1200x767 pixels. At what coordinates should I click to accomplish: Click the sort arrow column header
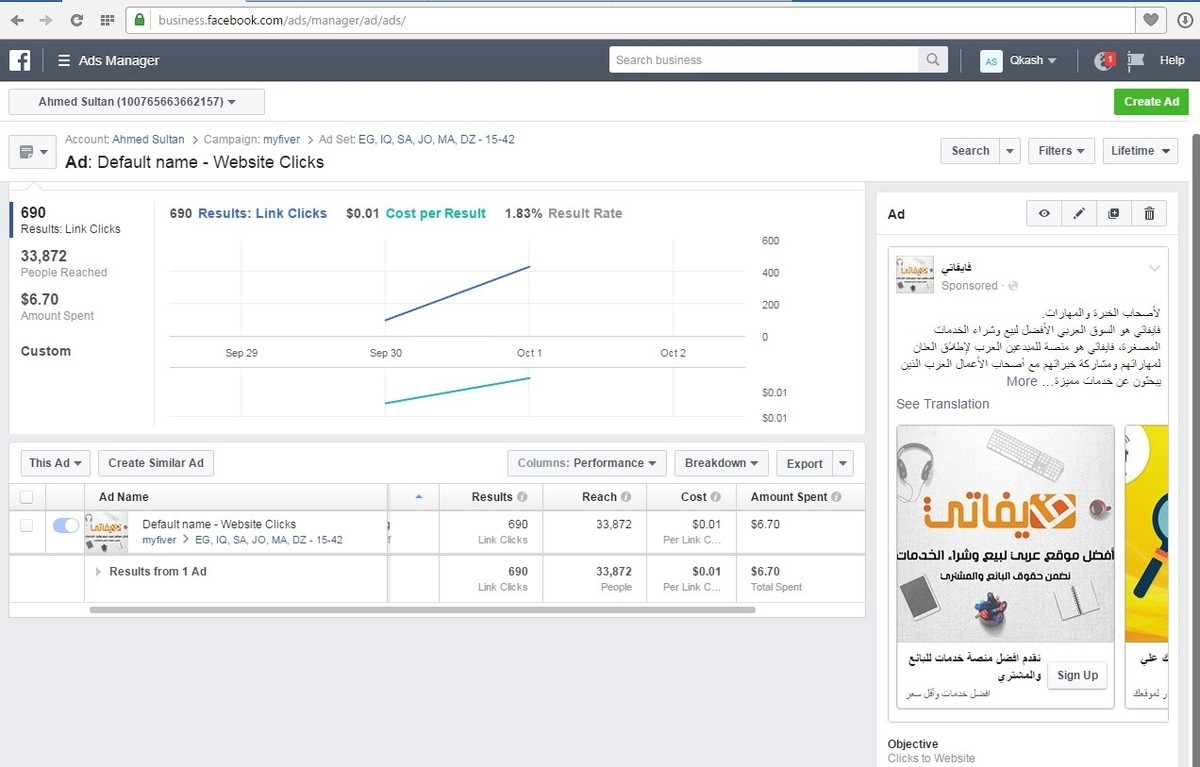[x=418, y=496]
